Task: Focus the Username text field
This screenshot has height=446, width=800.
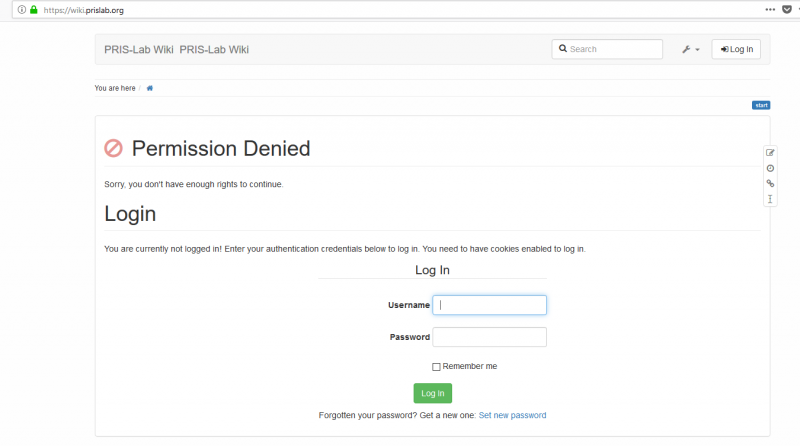Action: [x=490, y=305]
